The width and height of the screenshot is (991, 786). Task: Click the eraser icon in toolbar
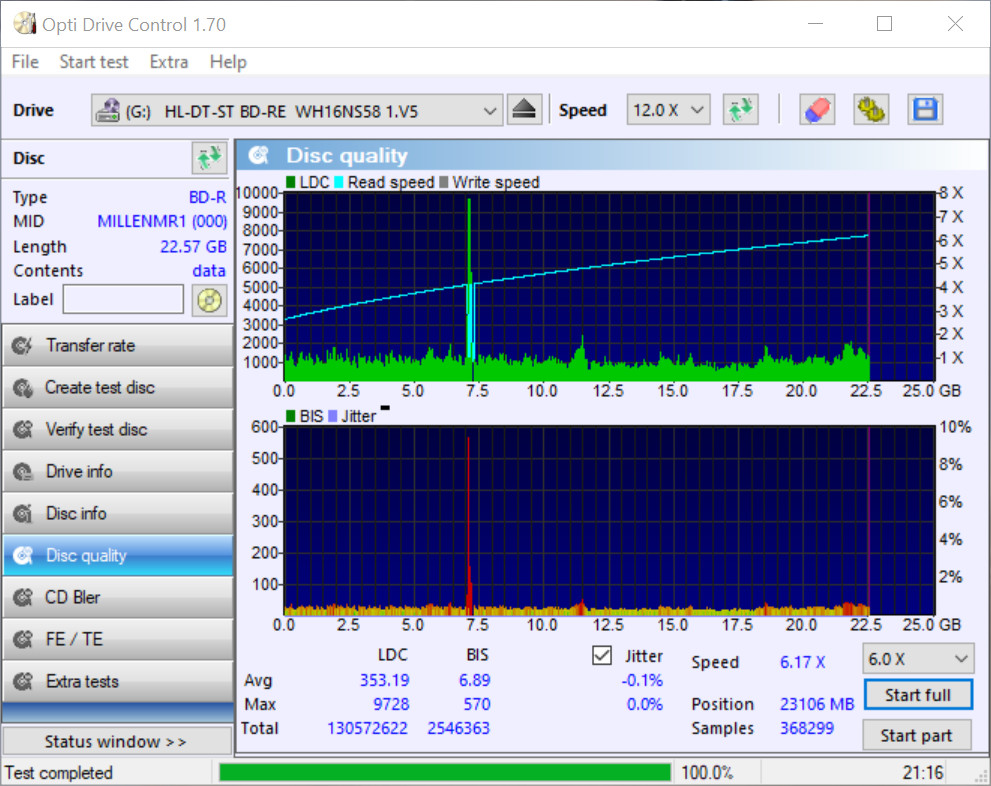point(817,110)
